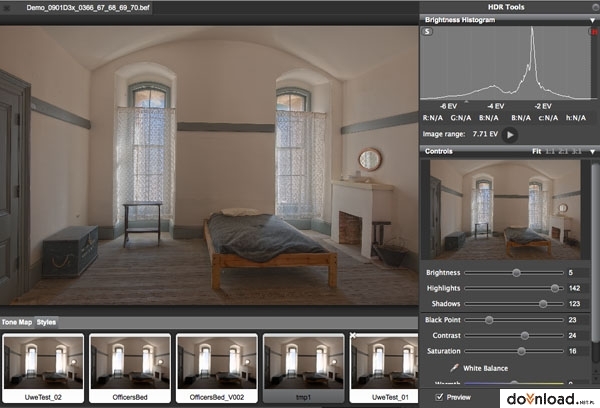
Task: Click the Highlights slider handle
Action: point(554,288)
